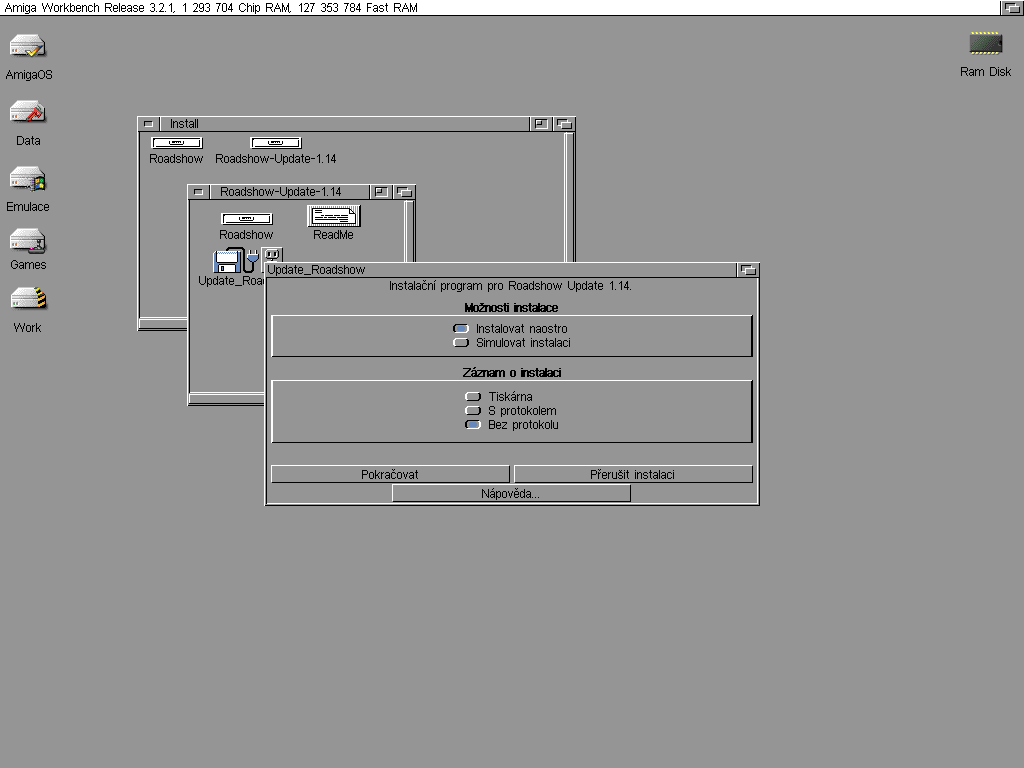Screen dimensions: 1024x768
Task: Select the 'Simulovat instalaci' option
Action: pos(461,343)
